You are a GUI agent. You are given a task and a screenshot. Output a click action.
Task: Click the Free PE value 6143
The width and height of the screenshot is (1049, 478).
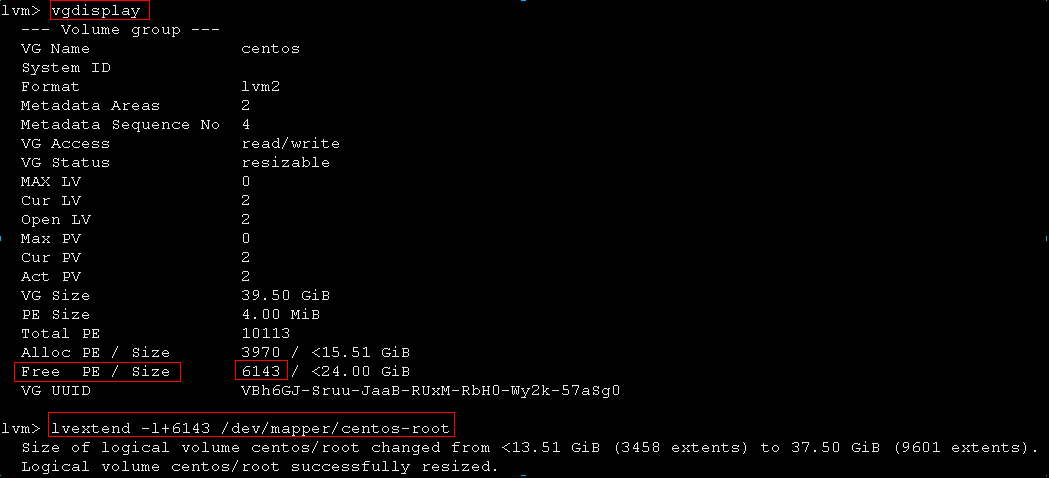pos(261,371)
